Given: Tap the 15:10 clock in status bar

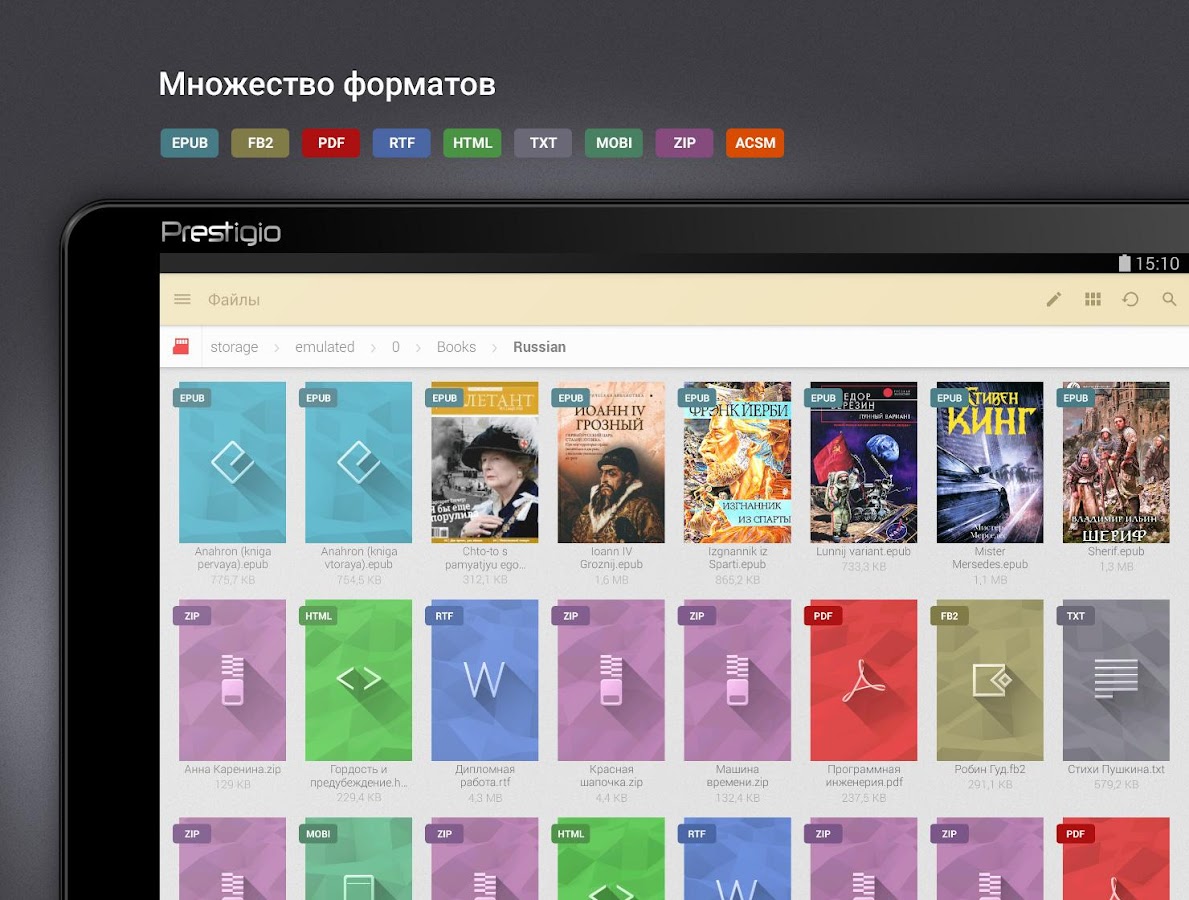Looking at the screenshot, I should tap(1157, 264).
